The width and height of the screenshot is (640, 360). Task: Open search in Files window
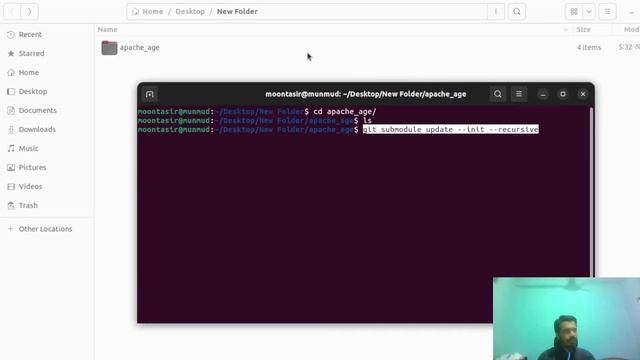[517, 11]
